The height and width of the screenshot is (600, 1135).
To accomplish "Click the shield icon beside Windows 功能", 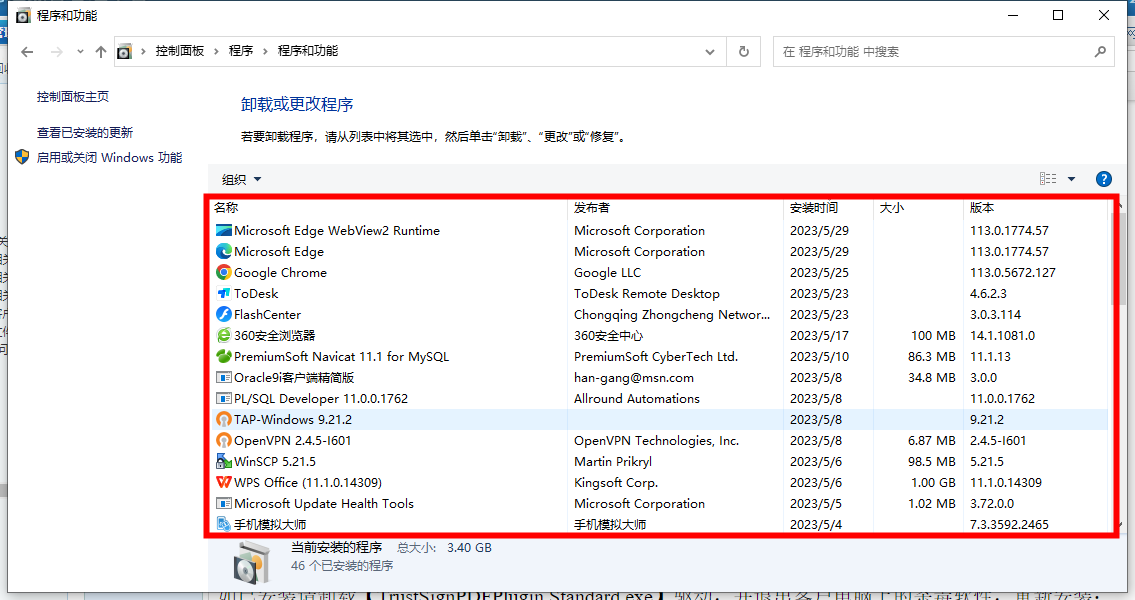I will (x=22, y=157).
